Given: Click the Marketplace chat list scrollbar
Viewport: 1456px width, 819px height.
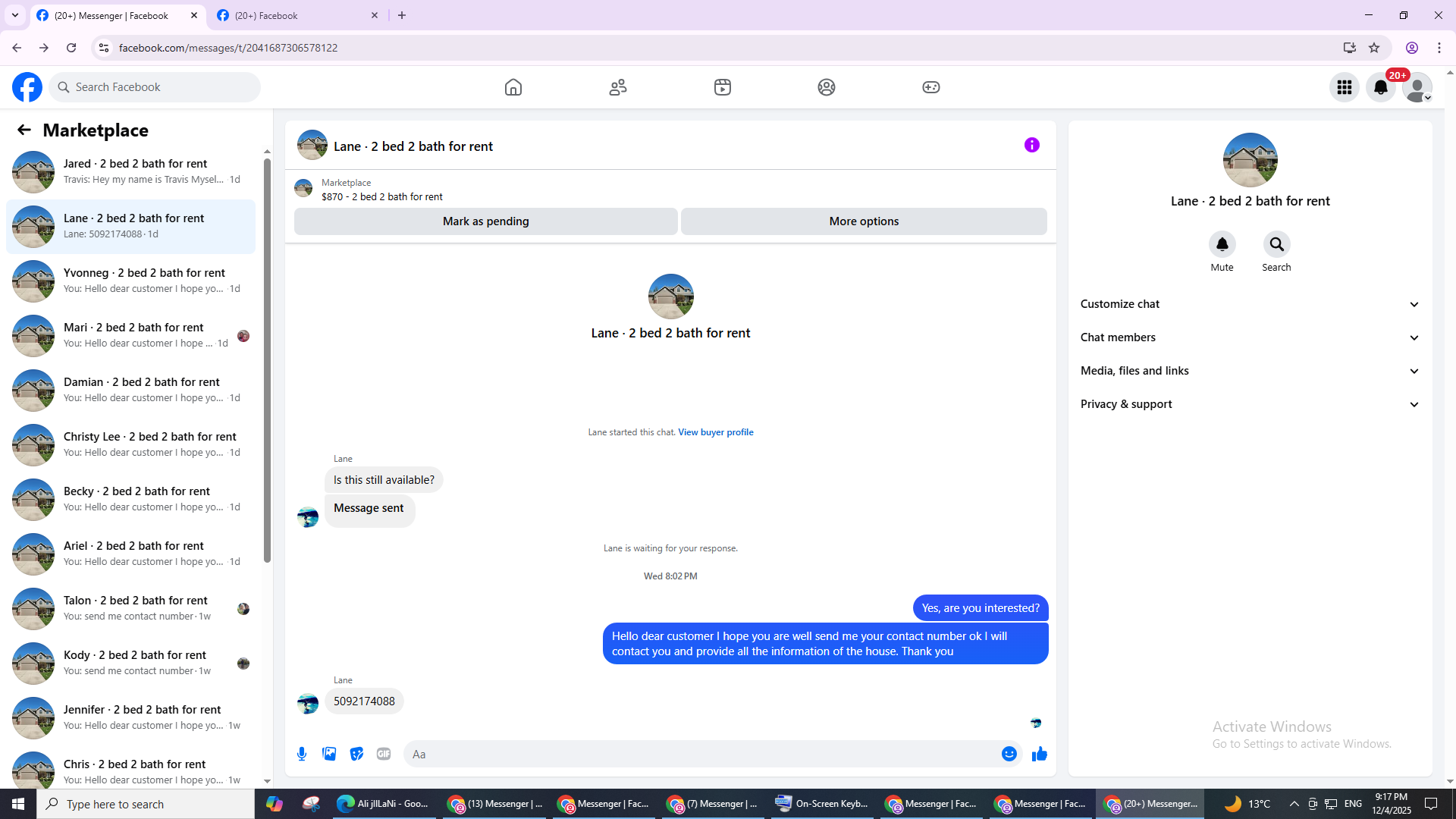Looking at the screenshot, I should (x=267, y=360).
